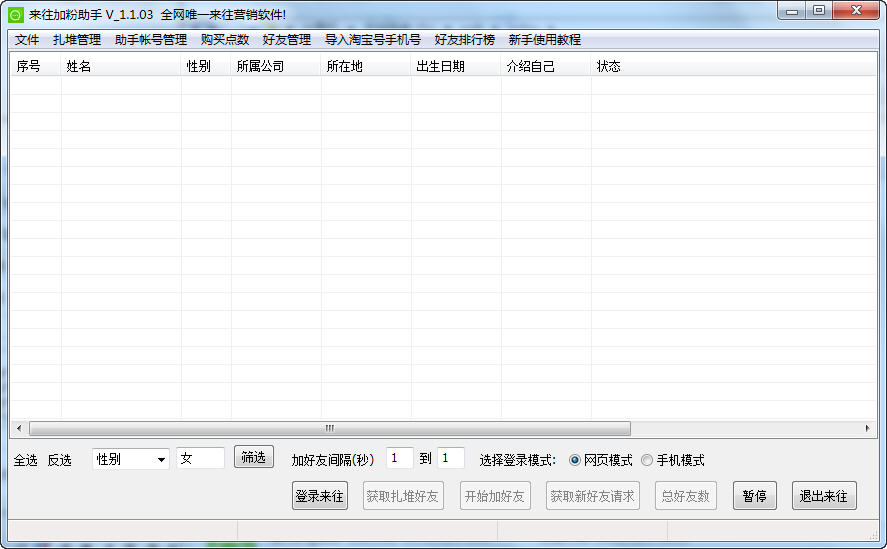Click the 筛选 button
Image resolution: width=887 pixels, height=549 pixels.
(x=254, y=457)
